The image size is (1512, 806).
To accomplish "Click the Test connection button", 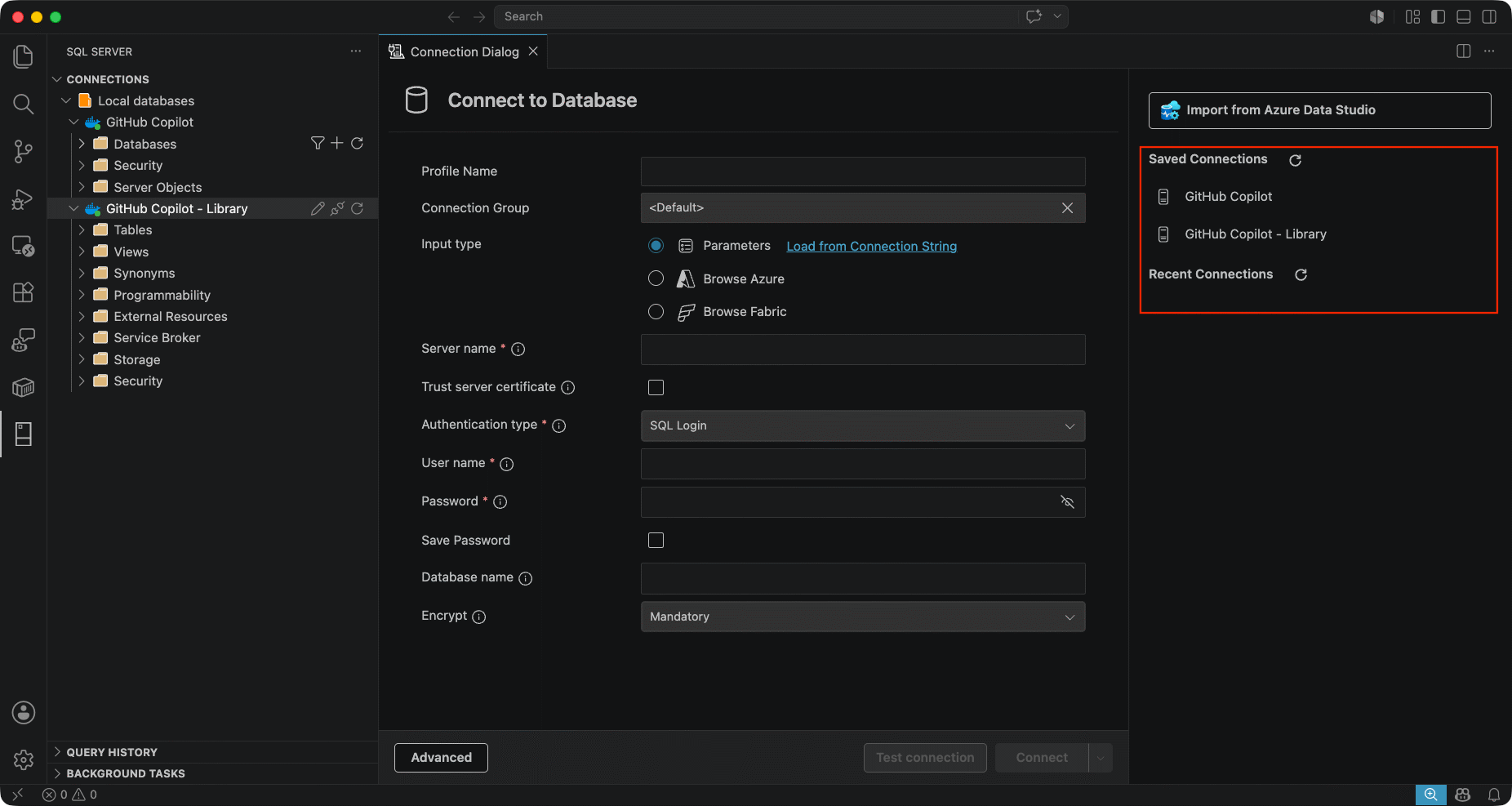I will tap(925, 758).
